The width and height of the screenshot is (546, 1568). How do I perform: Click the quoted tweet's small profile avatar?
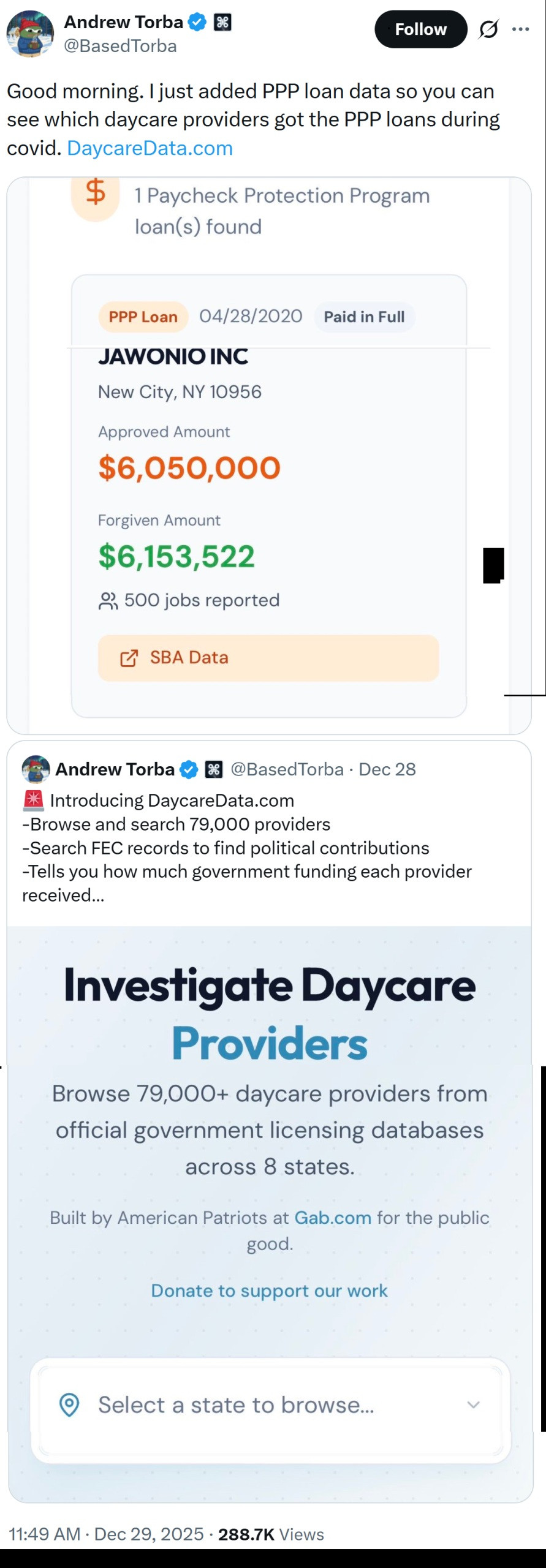click(x=36, y=769)
